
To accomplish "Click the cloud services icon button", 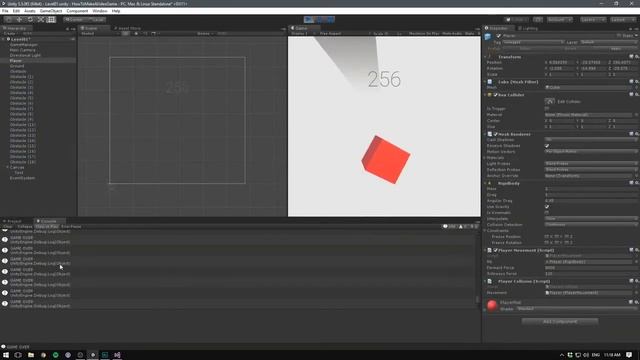I will pyautogui.click(x=538, y=20).
